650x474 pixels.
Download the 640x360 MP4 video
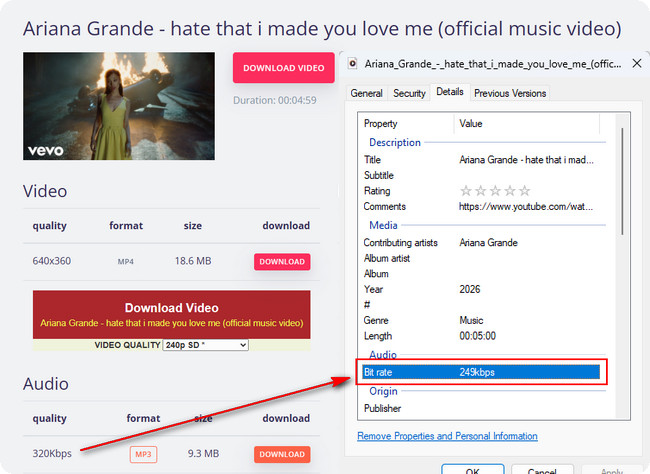(282, 262)
